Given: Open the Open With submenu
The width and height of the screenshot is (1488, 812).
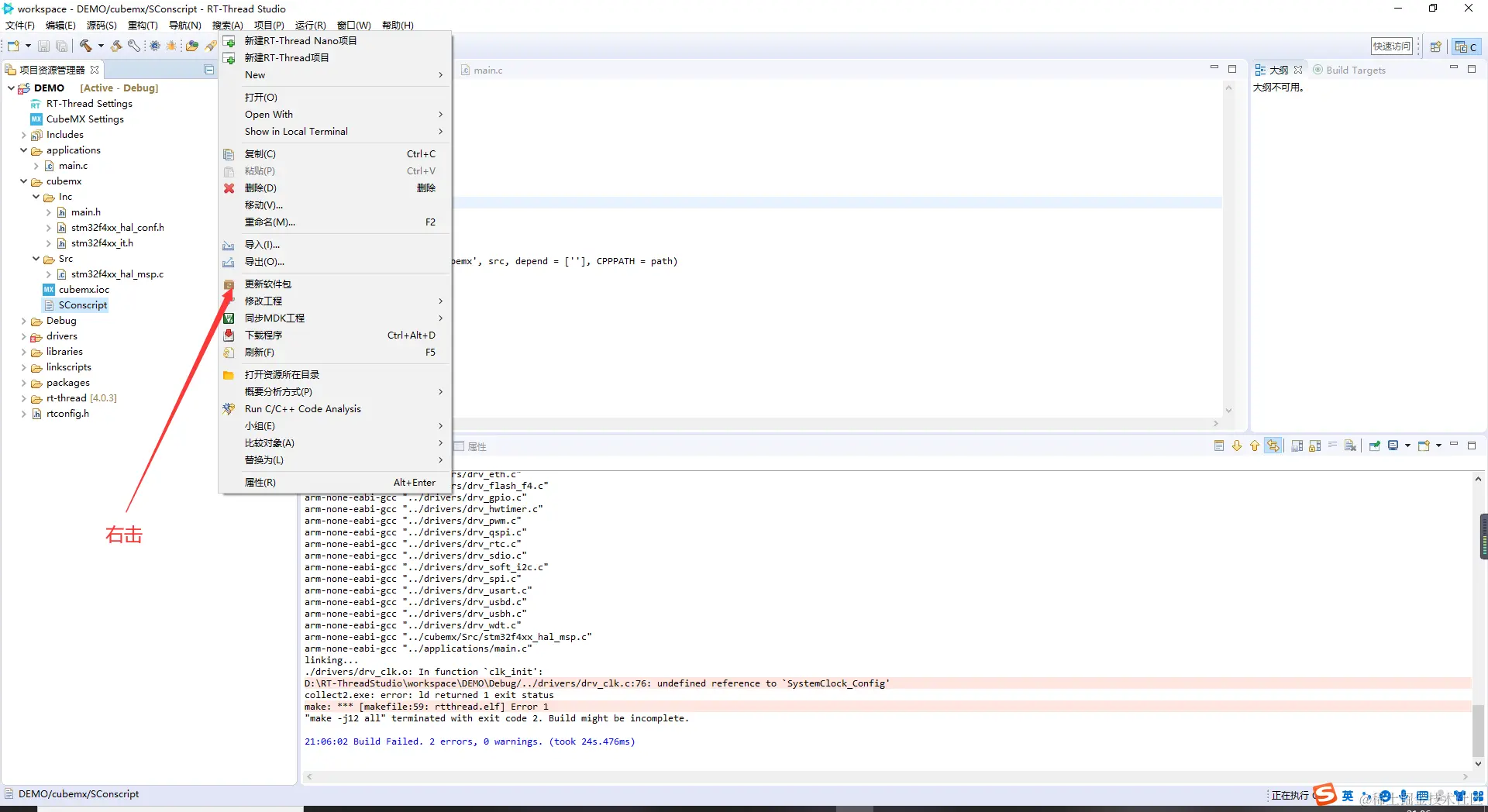Looking at the screenshot, I should tap(335, 115).
